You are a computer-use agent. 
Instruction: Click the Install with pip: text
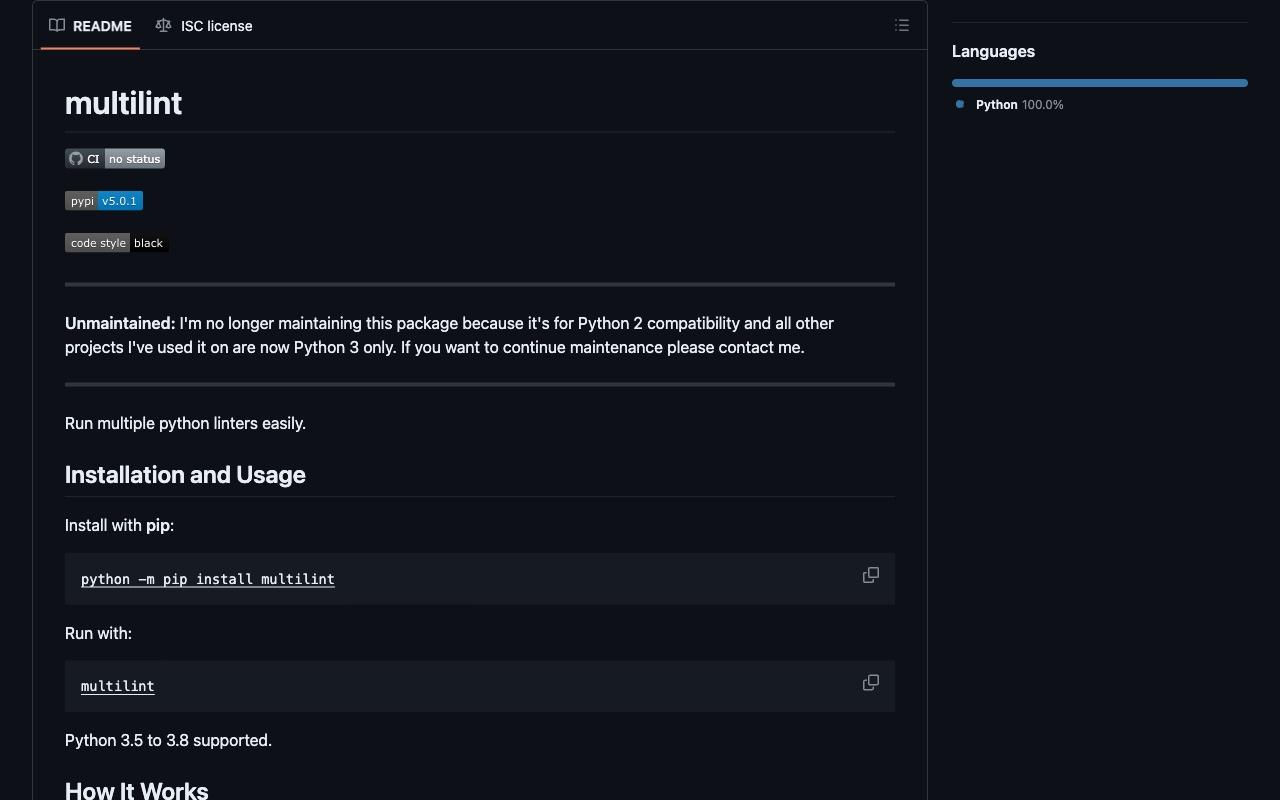pyautogui.click(x=119, y=525)
